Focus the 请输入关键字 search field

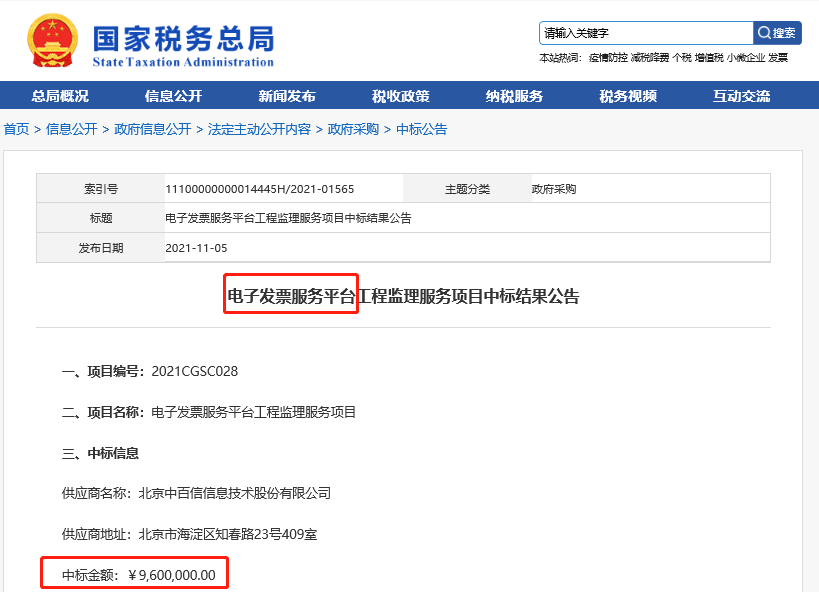tap(646, 33)
